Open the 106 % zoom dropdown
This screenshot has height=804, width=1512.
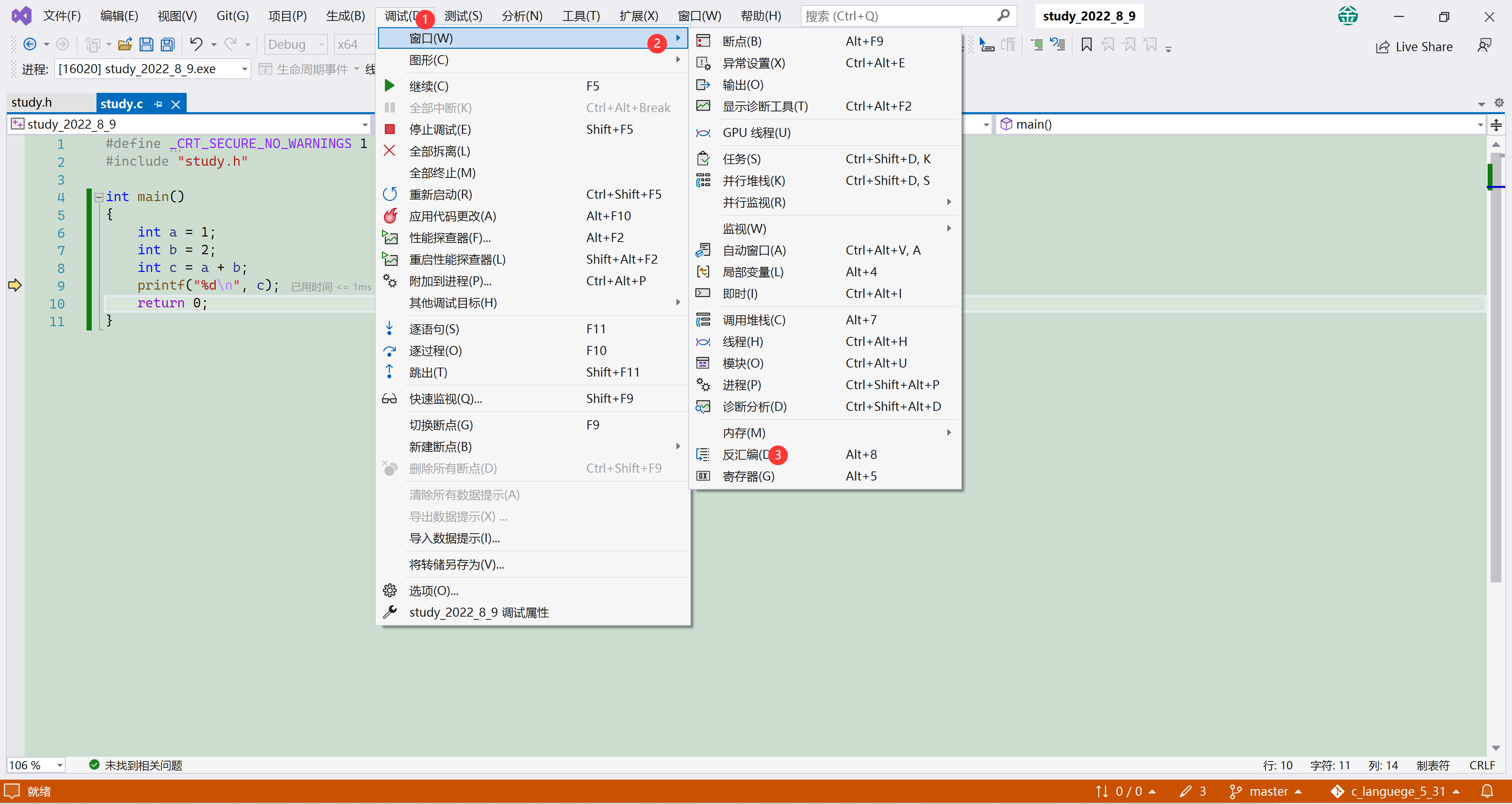tap(59, 765)
